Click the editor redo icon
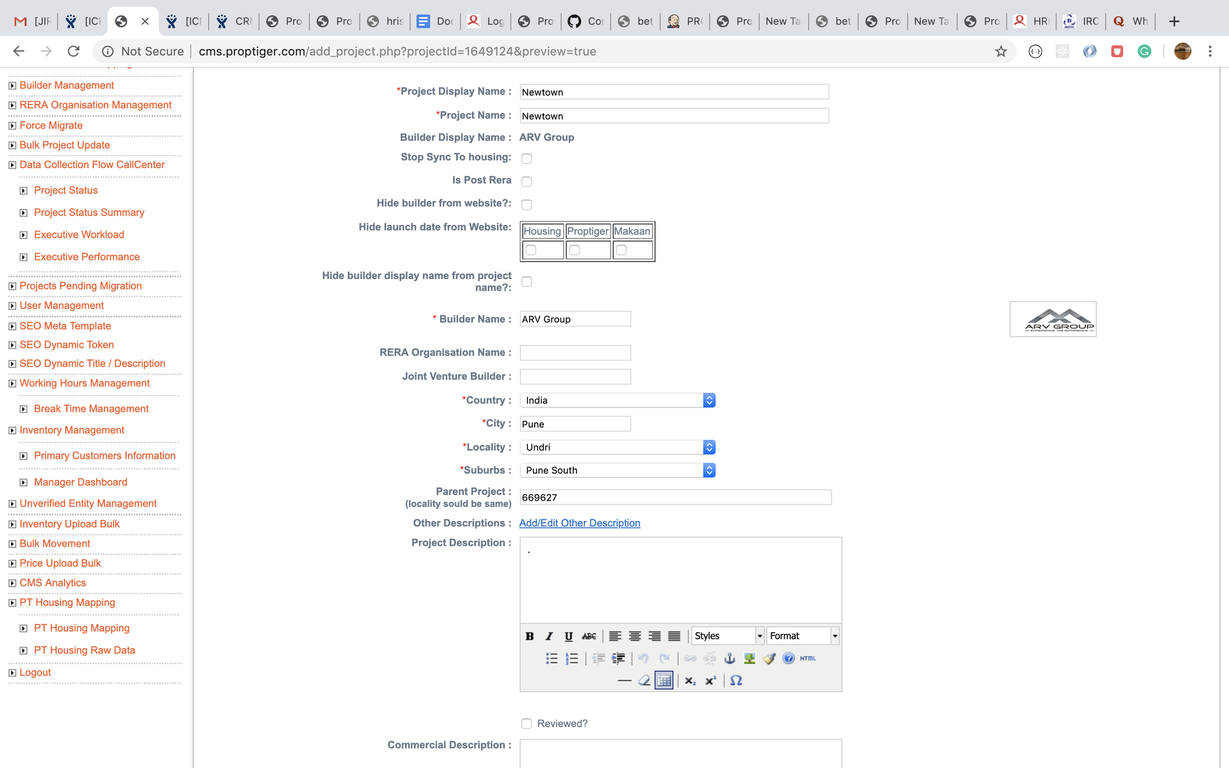 (x=663, y=658)
